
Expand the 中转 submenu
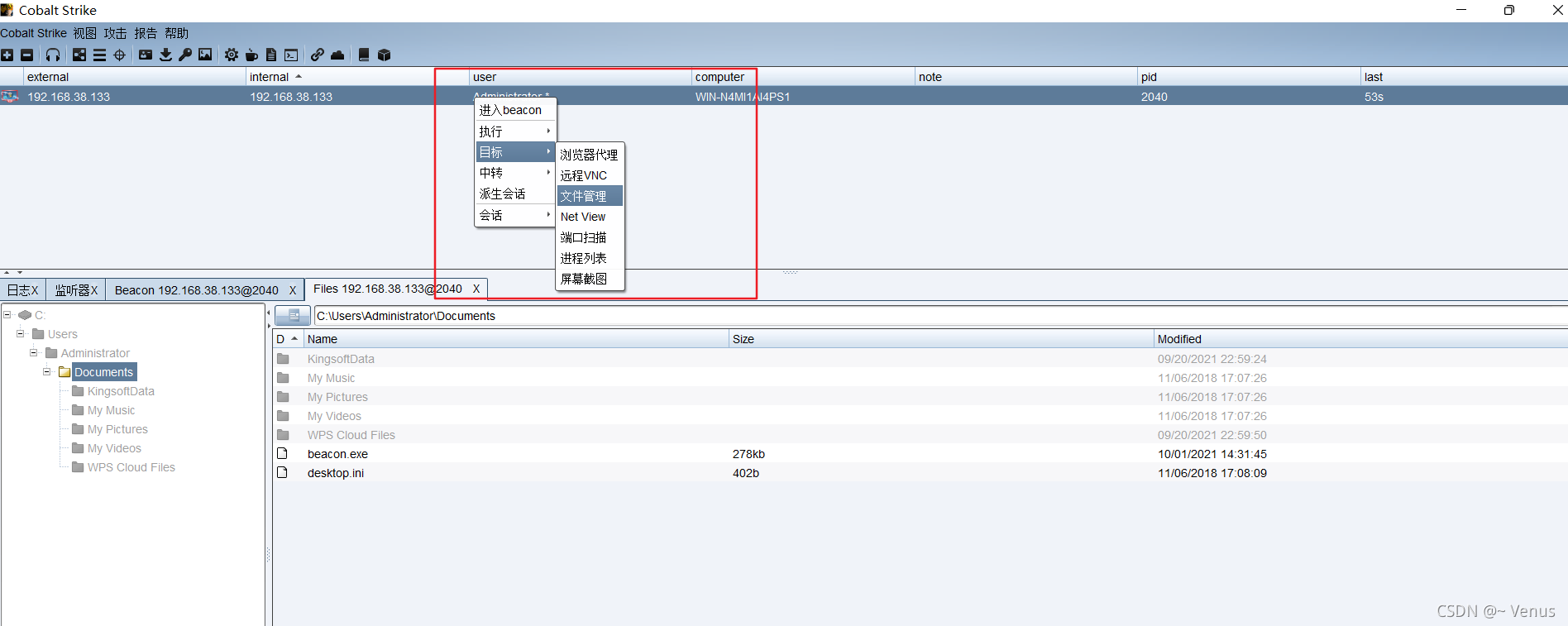pyautogui.click(x=514, y=172)
